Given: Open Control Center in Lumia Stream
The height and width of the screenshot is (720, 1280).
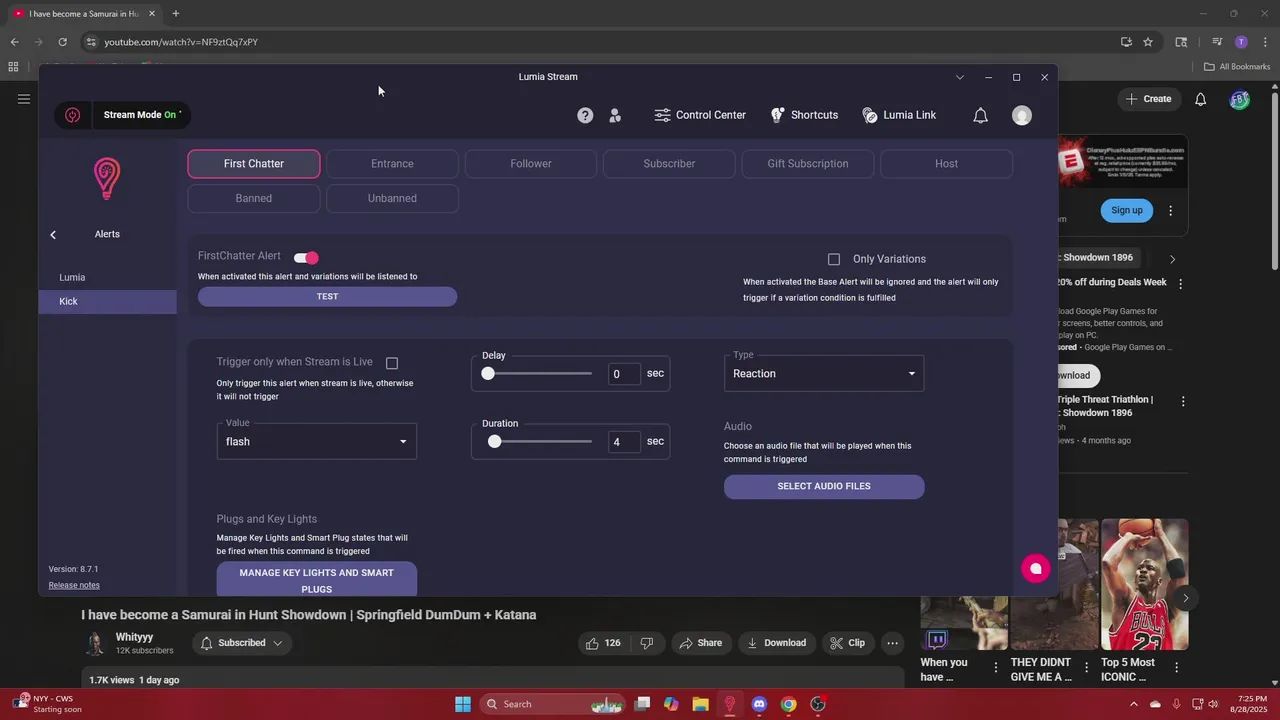Looking at the screenshot, I should 700,115.
